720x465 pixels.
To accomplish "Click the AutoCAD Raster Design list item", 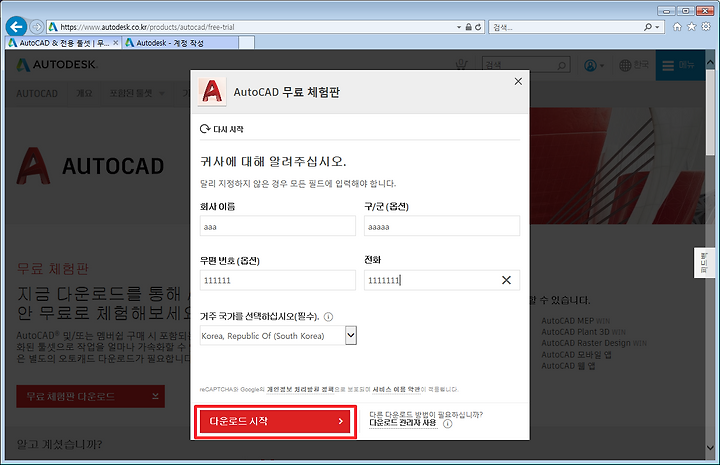I will 594,343.
